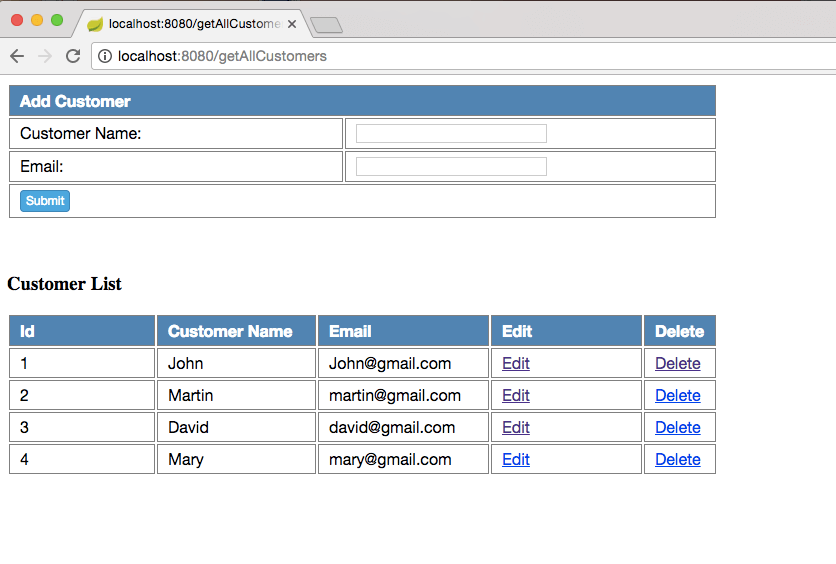
Task: Focus the Email input field
Action: (451, 166)
